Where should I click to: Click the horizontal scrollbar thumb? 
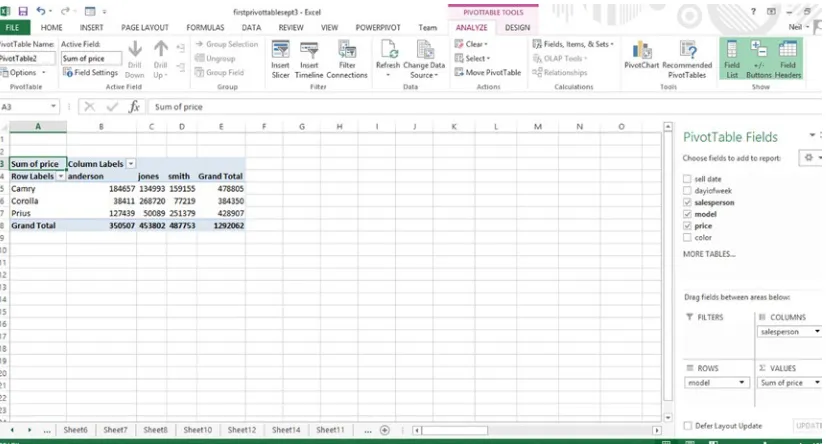coord(455,430)
